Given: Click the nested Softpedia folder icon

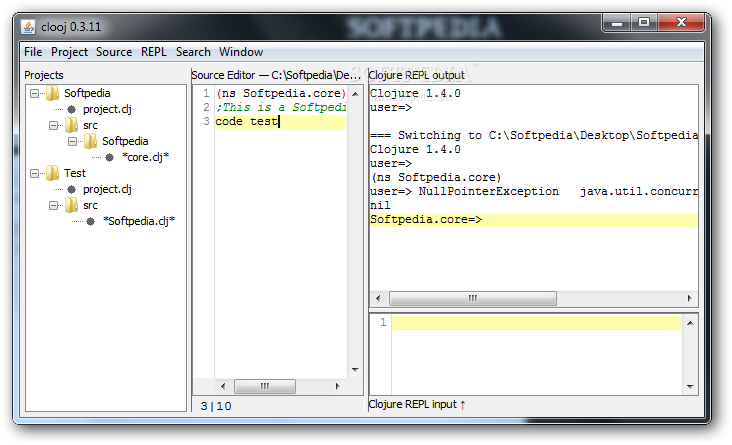Looking at the screenshot, I should (91, 141).
